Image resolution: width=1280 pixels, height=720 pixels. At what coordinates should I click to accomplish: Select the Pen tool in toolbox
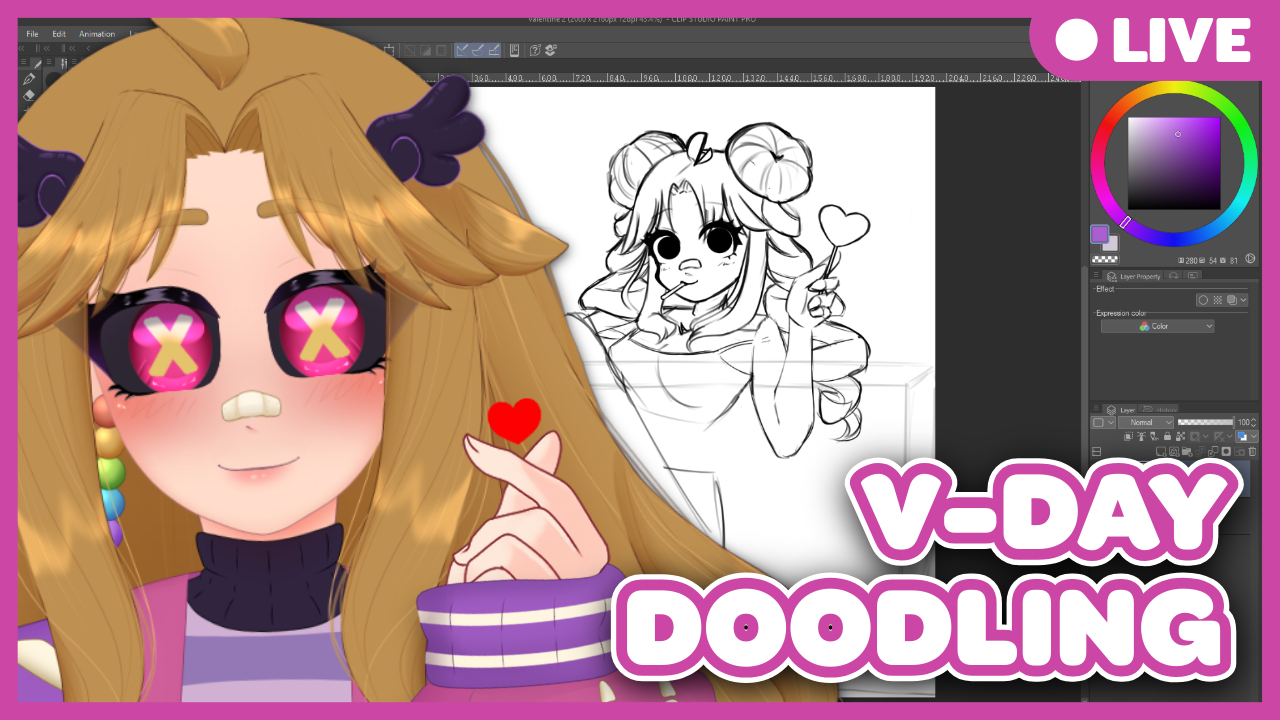[x=28, y=79]
